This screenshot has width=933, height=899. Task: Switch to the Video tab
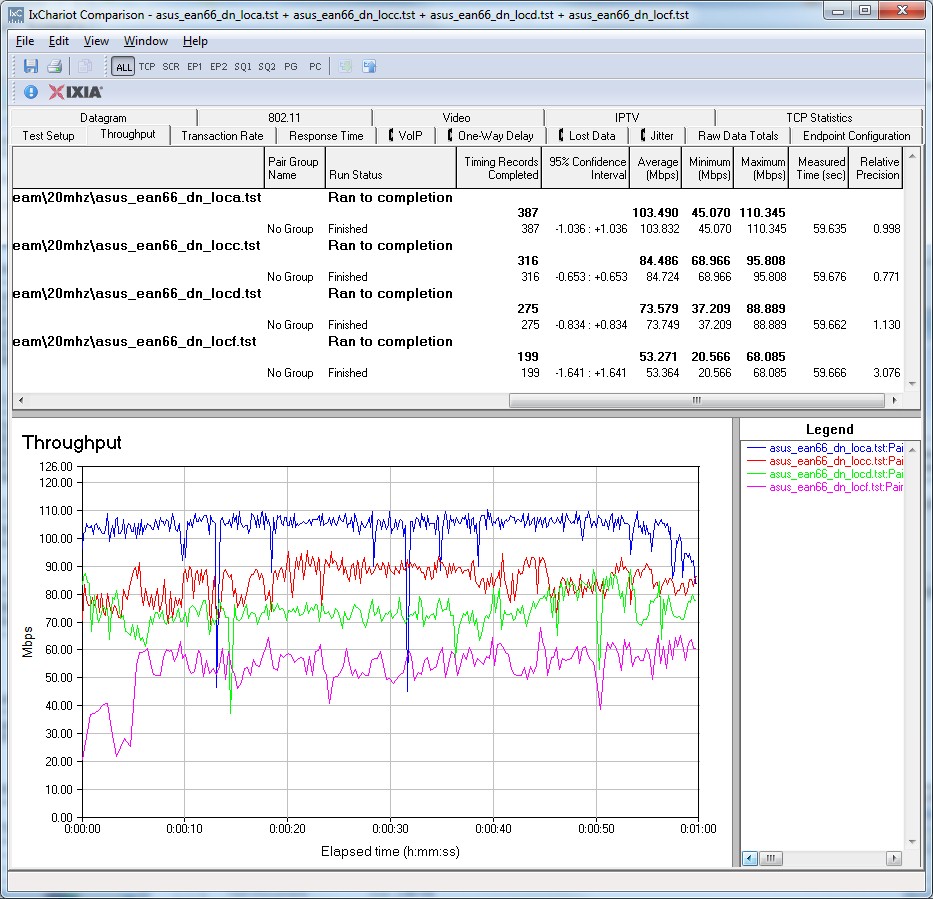tap(456, 118)
